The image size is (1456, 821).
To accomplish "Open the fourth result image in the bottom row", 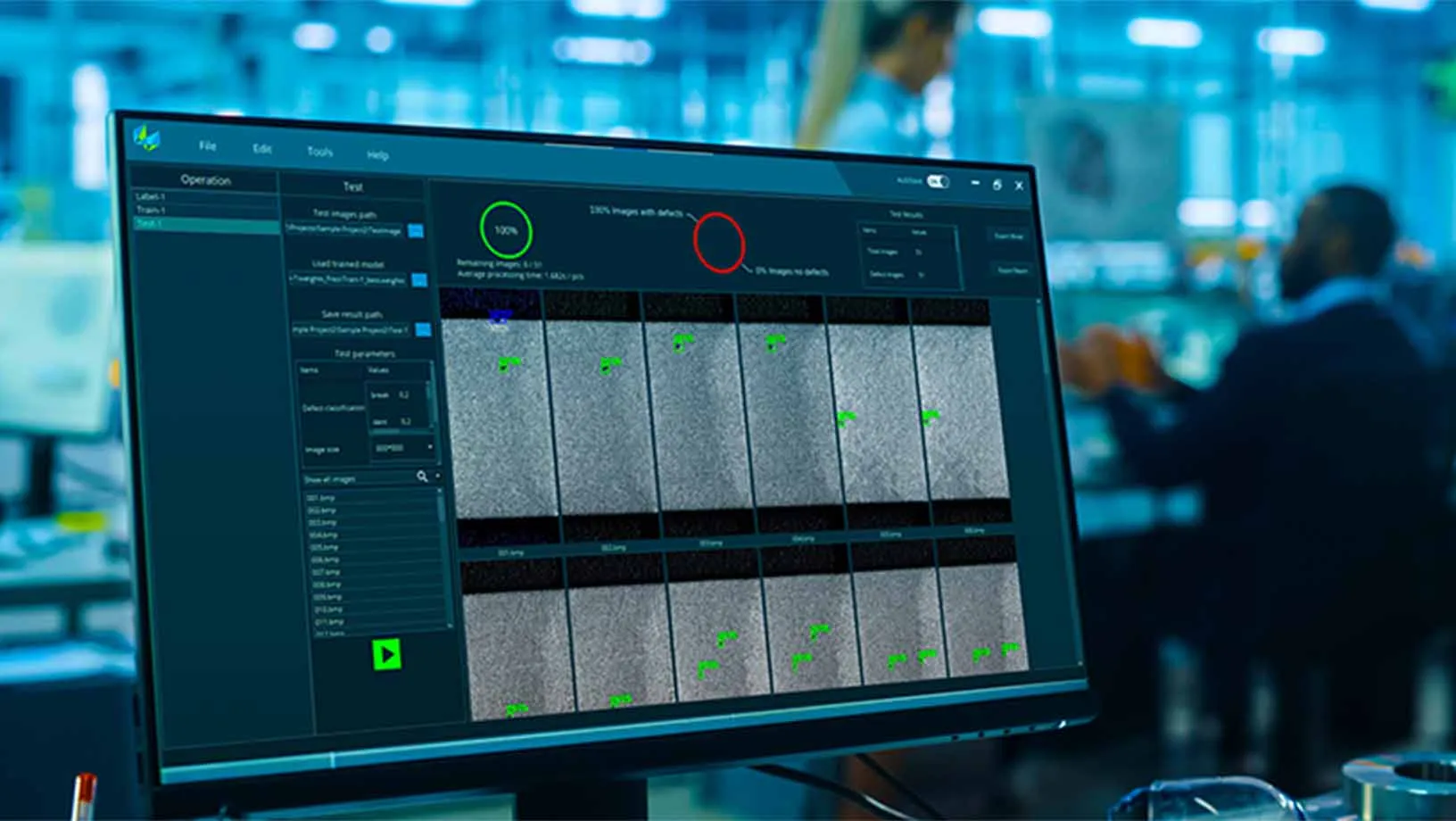I will pyautogui.click(x=811, y=618).
